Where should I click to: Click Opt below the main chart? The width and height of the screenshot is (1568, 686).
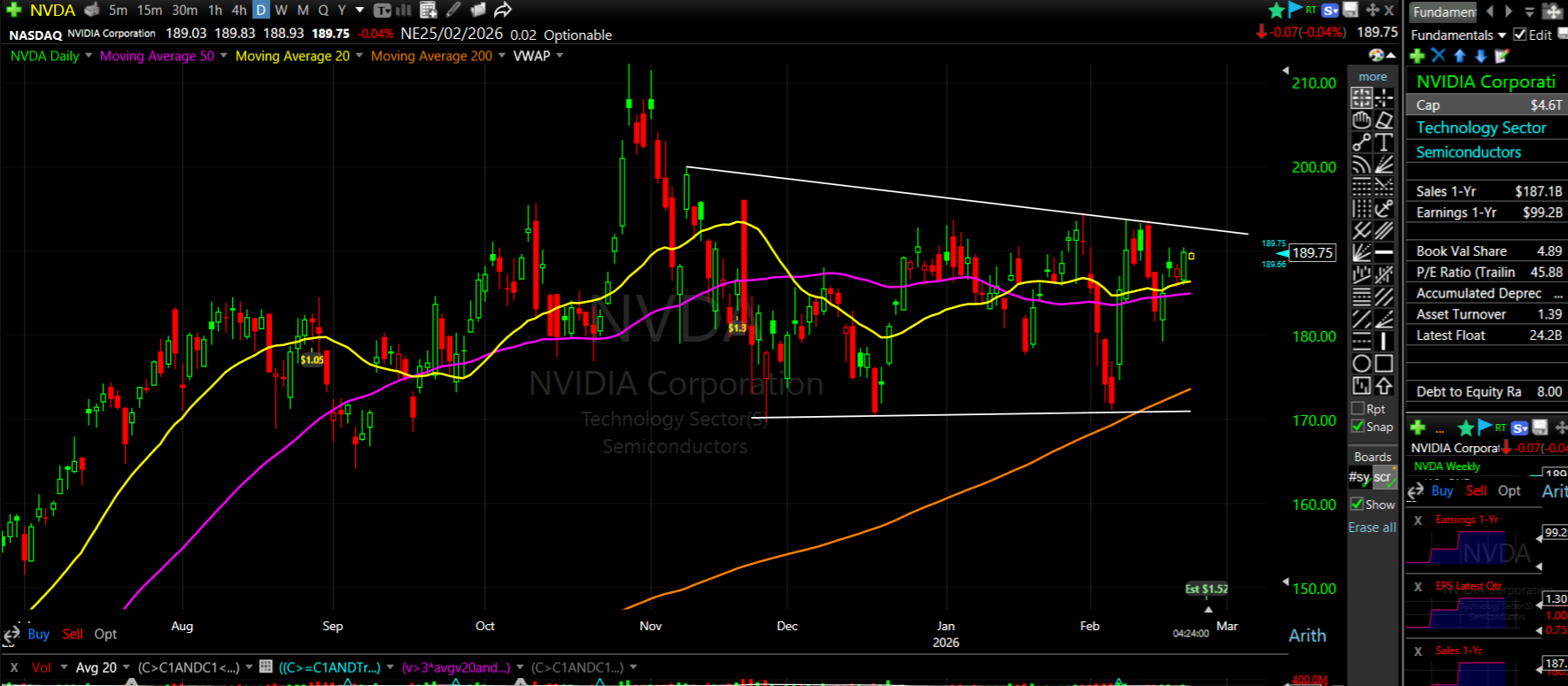pyautogui.click(x=105, y=634)
